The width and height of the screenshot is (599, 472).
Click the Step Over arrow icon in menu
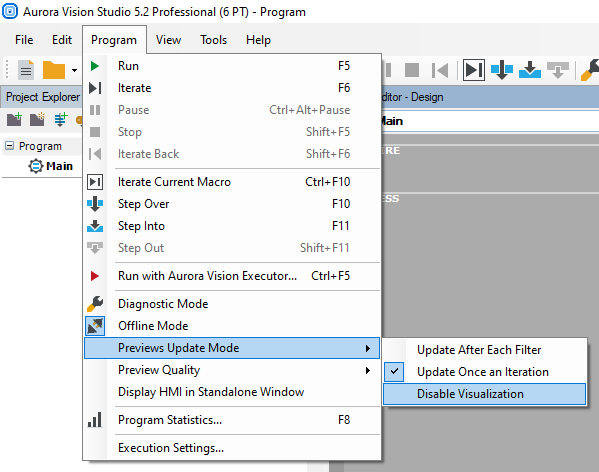click(x=95, y=204)
